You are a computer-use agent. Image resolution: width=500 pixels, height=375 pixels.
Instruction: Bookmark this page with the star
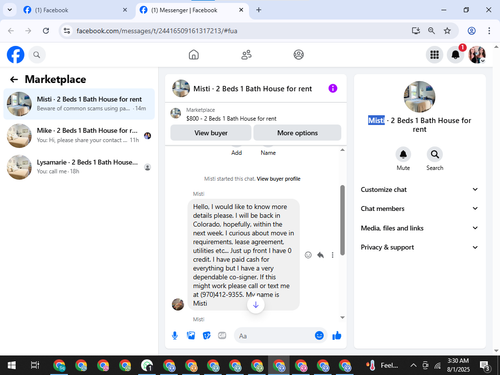pyautogui.click(x=447, y=31)
